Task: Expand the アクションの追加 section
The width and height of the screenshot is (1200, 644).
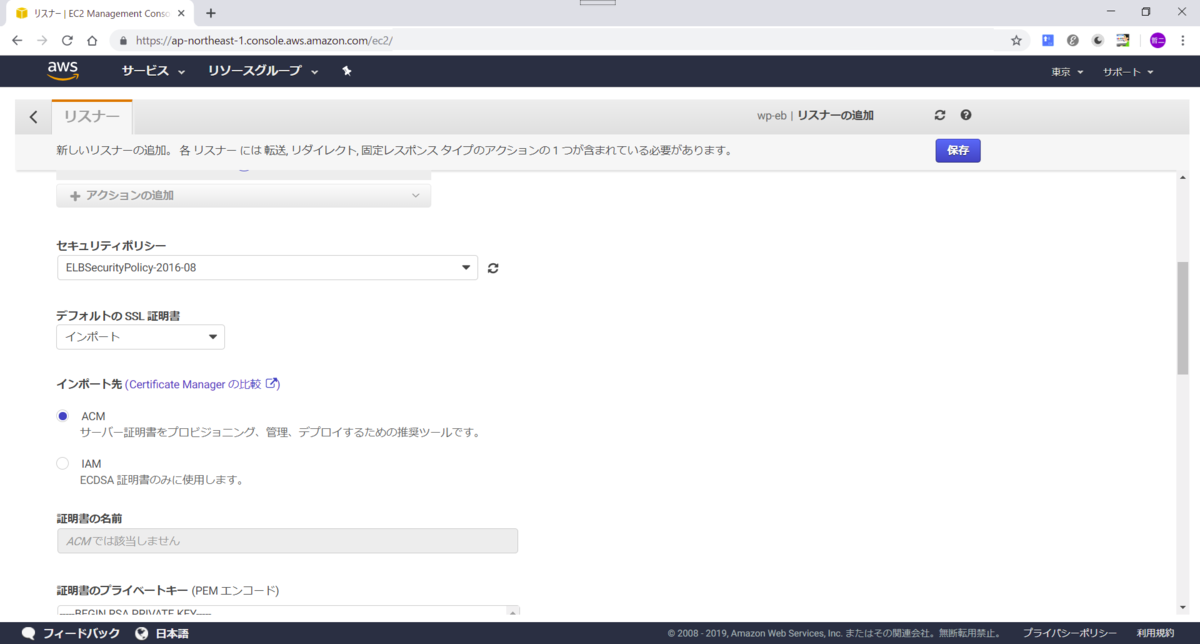Action: click(x=243, y=195)
